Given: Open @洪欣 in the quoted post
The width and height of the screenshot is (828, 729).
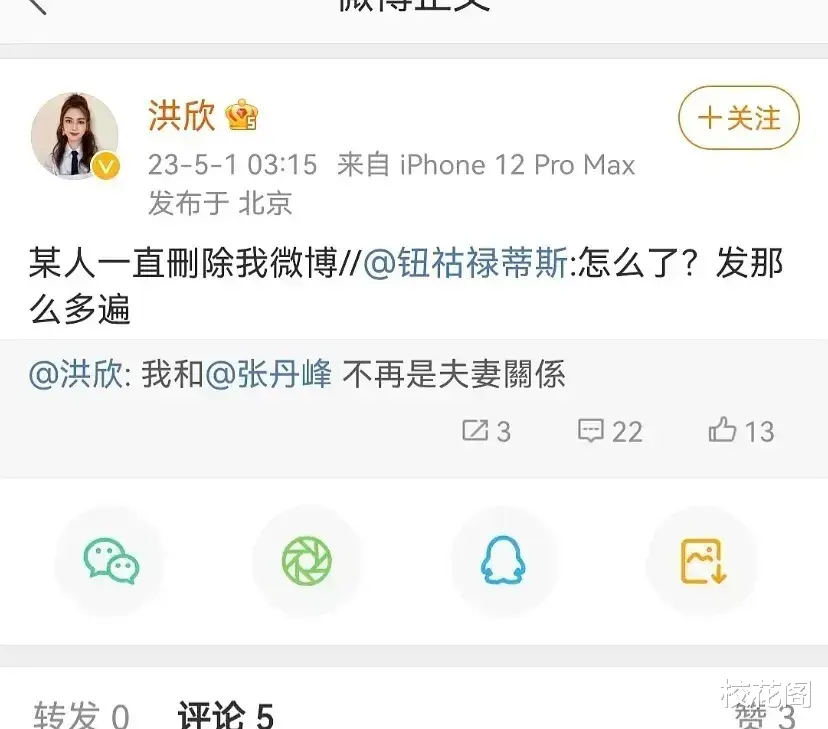Looking at the screenshot, I should [76, 374].
